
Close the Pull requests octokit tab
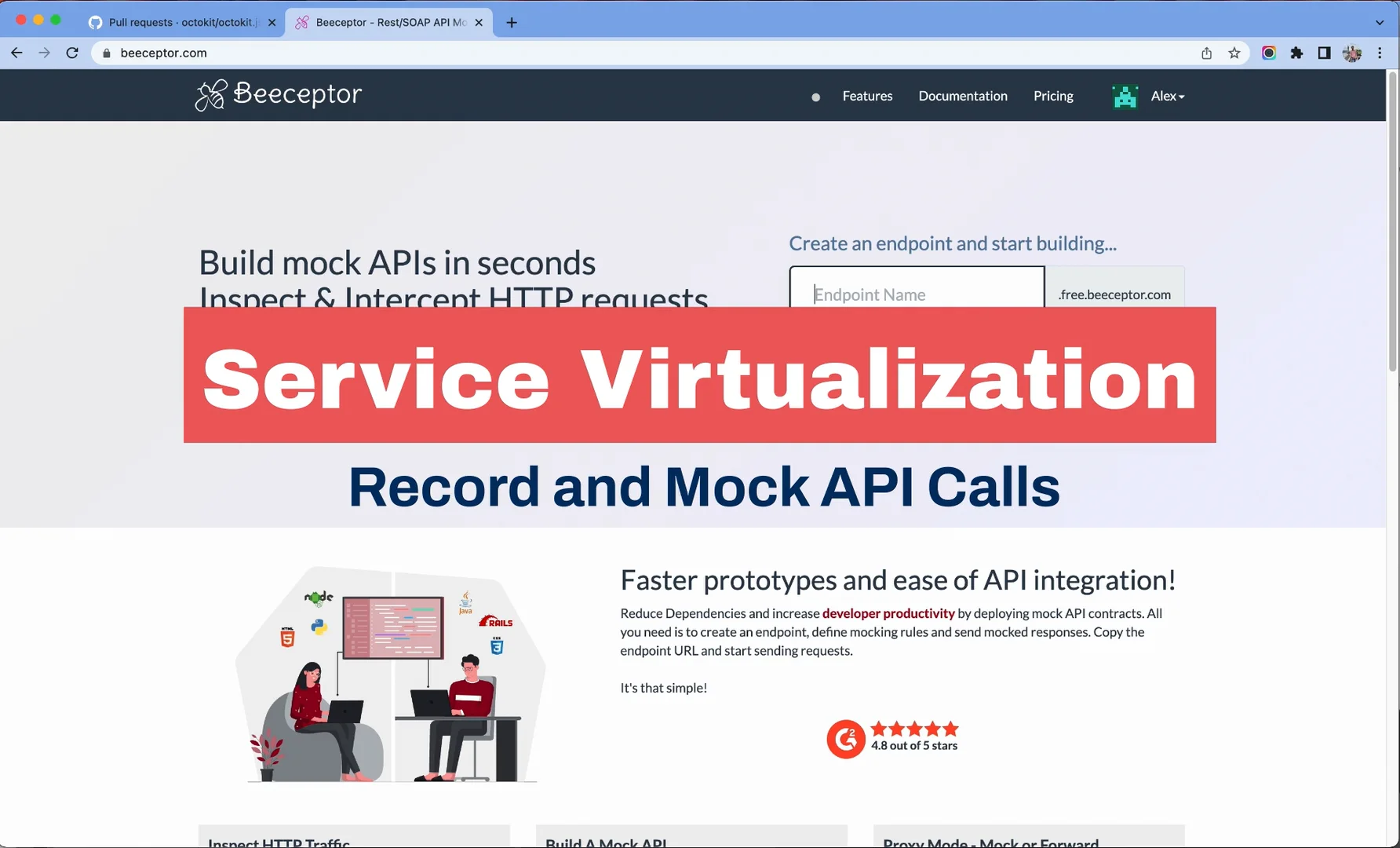(272, 22)
